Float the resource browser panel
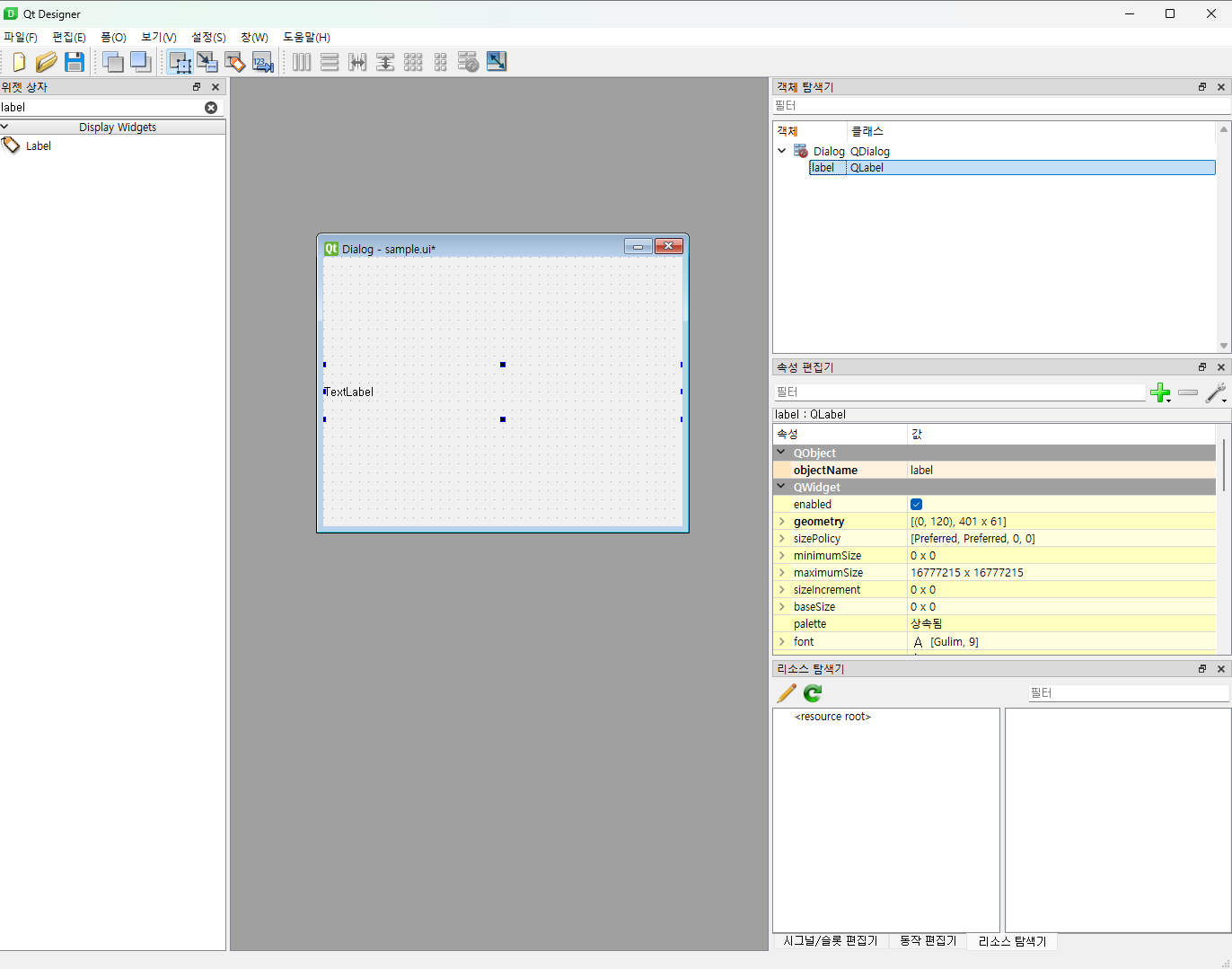 coord(1202,669)
